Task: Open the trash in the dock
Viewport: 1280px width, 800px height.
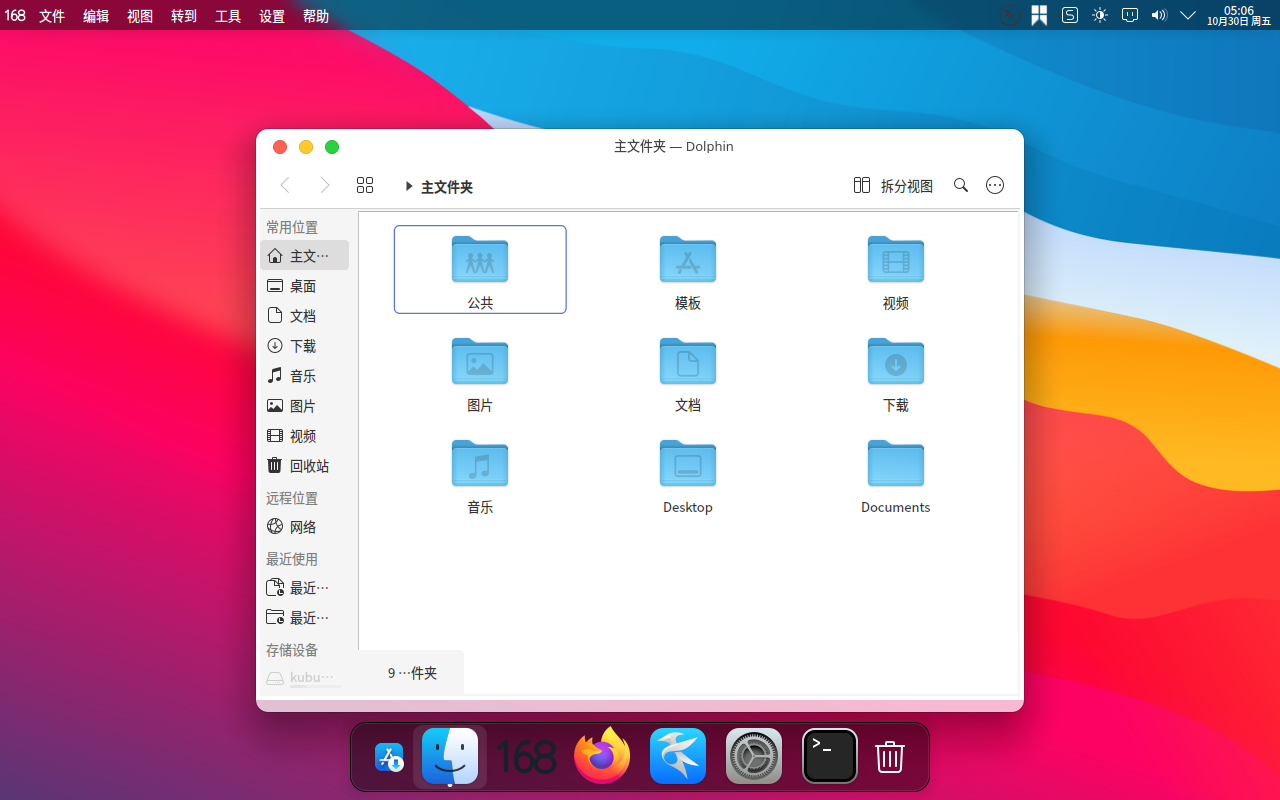Action: click(890, 757)
